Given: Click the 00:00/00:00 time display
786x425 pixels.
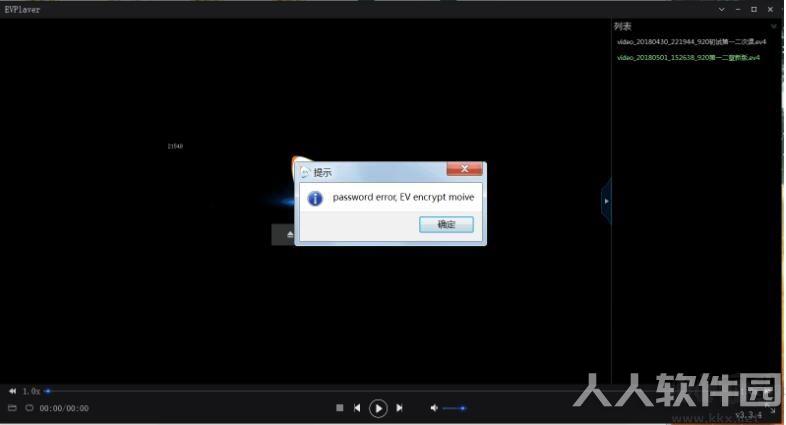Looking at the screenshot, I should pos(64,408).
